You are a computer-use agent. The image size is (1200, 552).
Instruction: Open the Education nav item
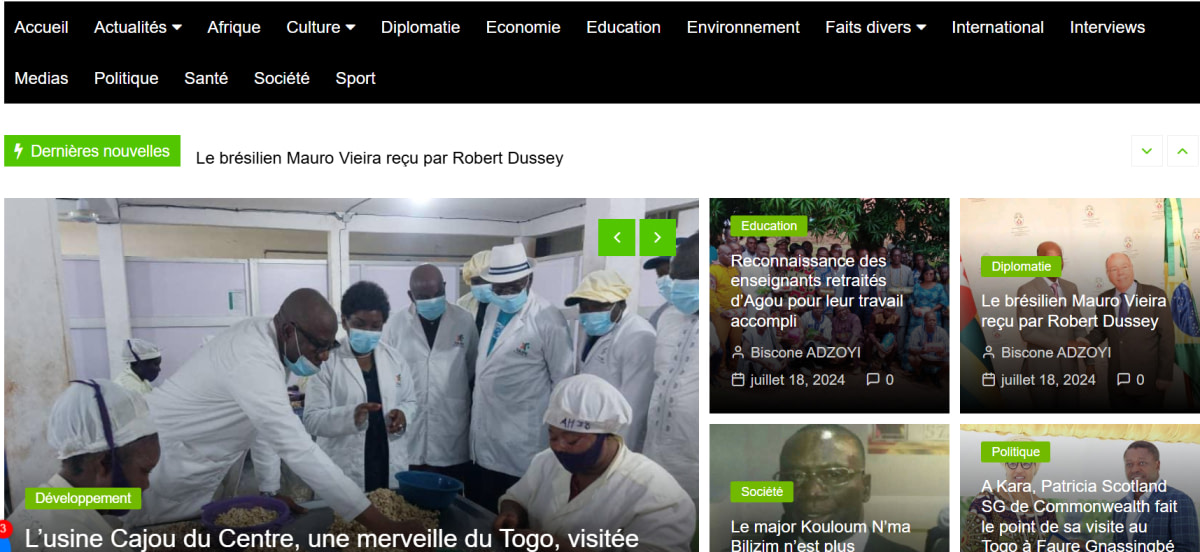[x=623, y=28]
